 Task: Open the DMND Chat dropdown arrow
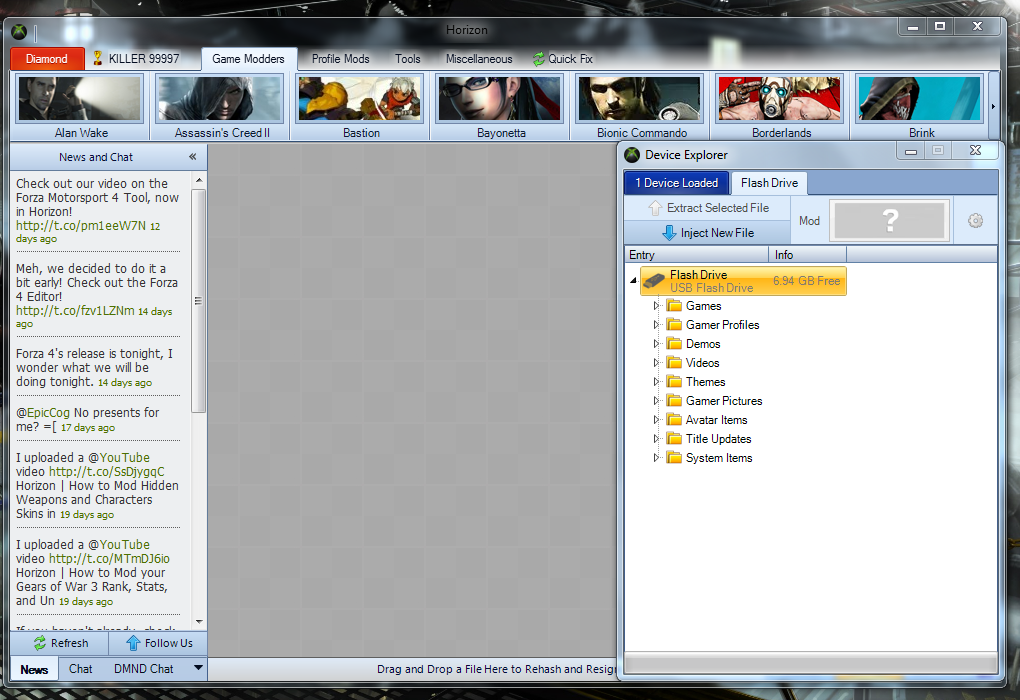198,668
